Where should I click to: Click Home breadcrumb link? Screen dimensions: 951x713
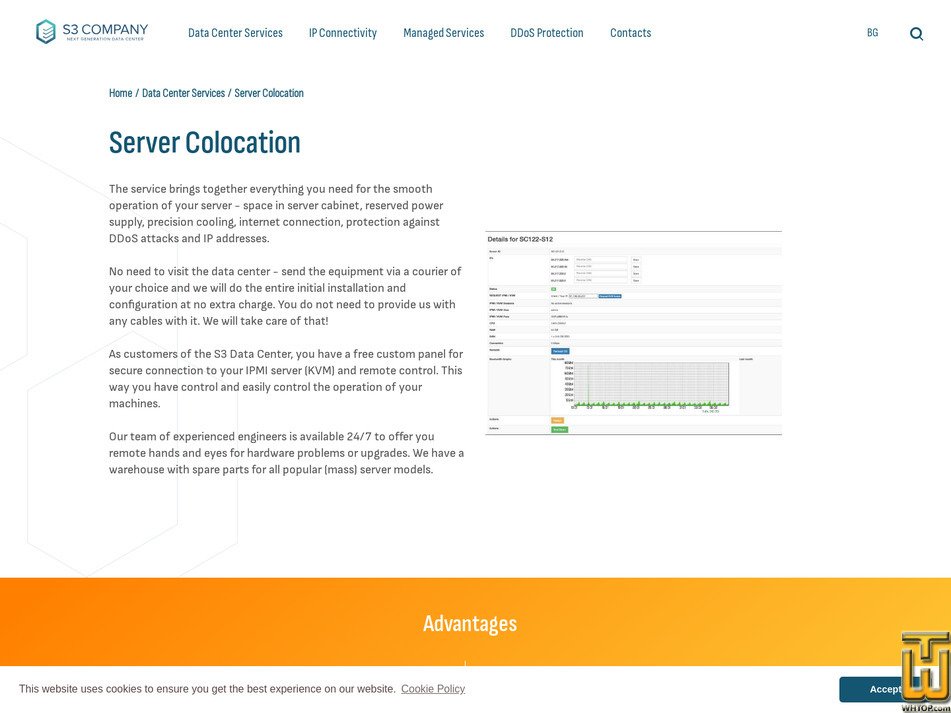click(120, 93)
